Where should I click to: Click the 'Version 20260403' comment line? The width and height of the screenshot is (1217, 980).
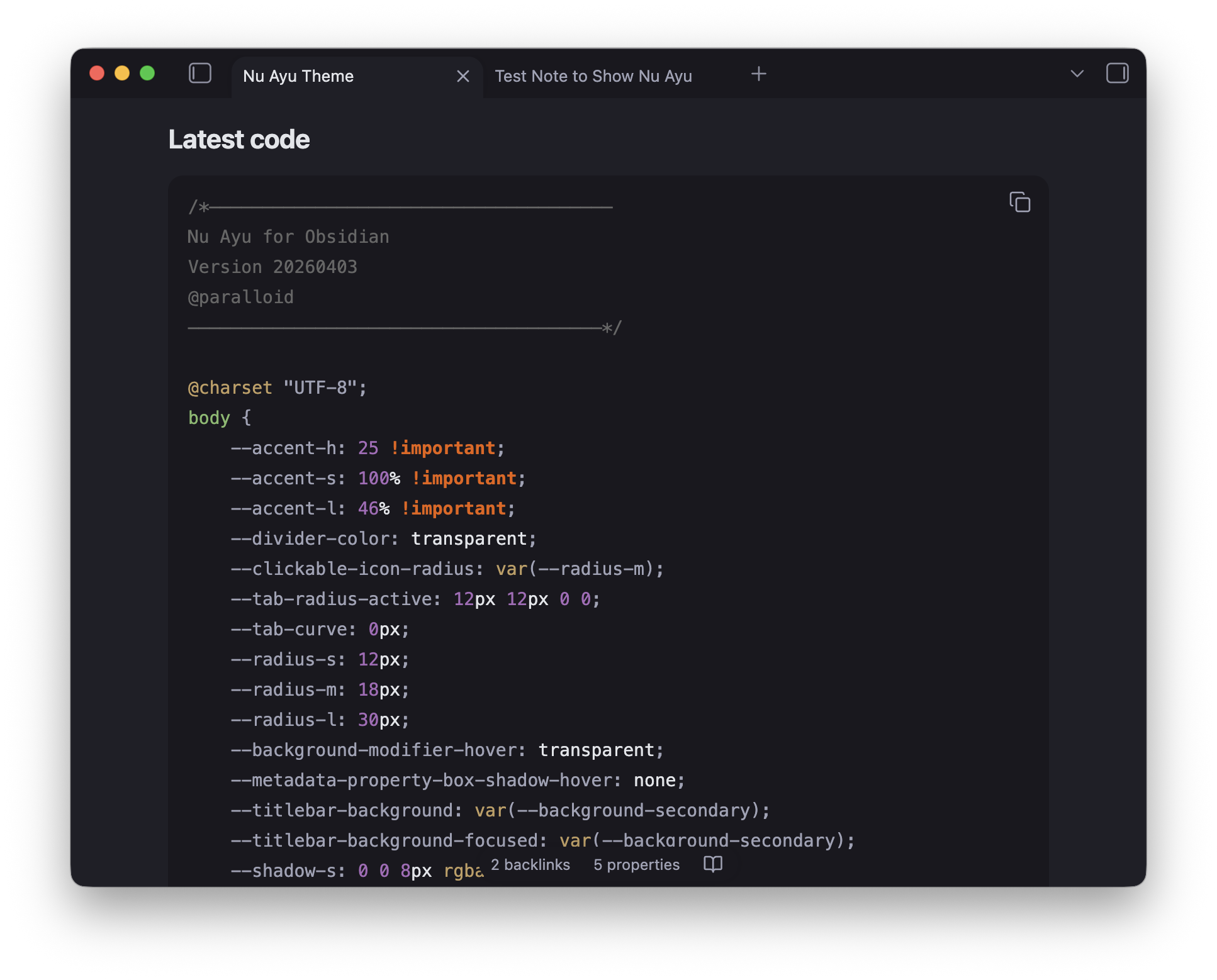272,267
